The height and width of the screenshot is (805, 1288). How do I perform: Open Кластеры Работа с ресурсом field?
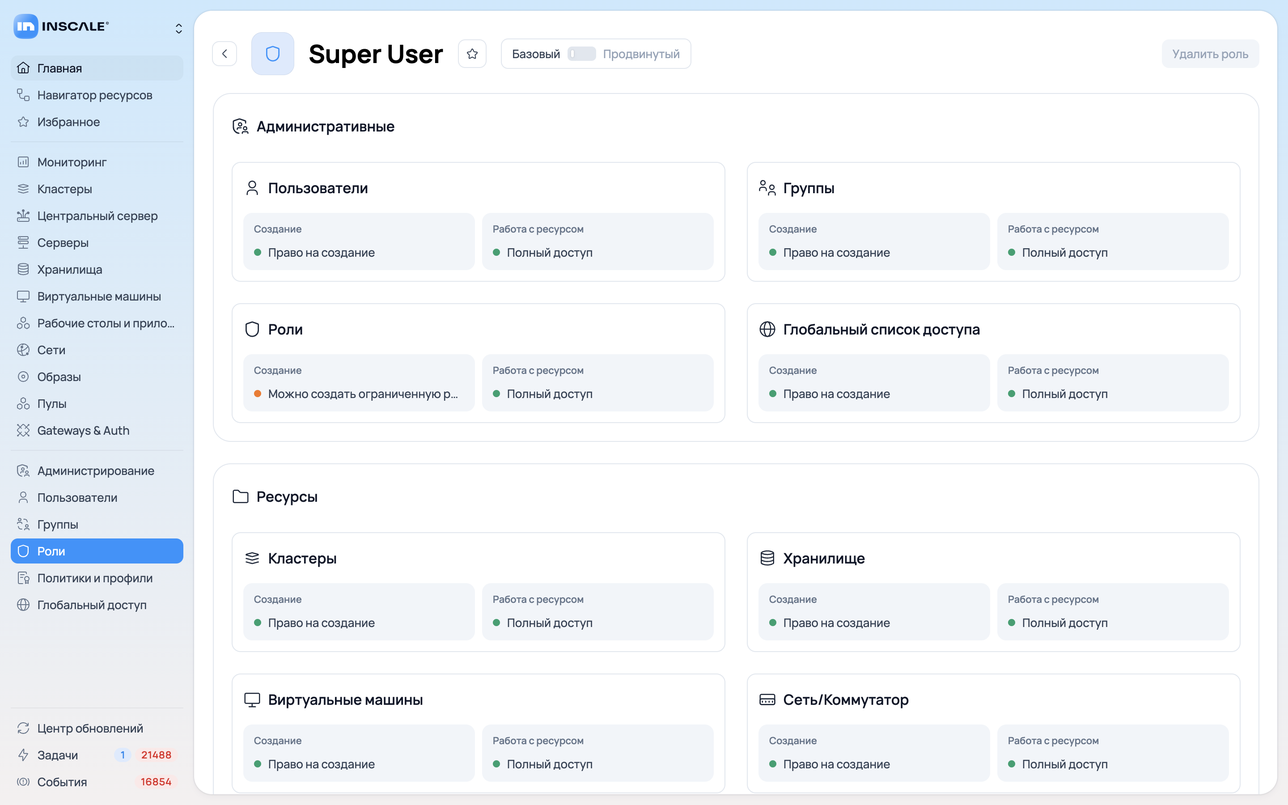coord(598,611)
